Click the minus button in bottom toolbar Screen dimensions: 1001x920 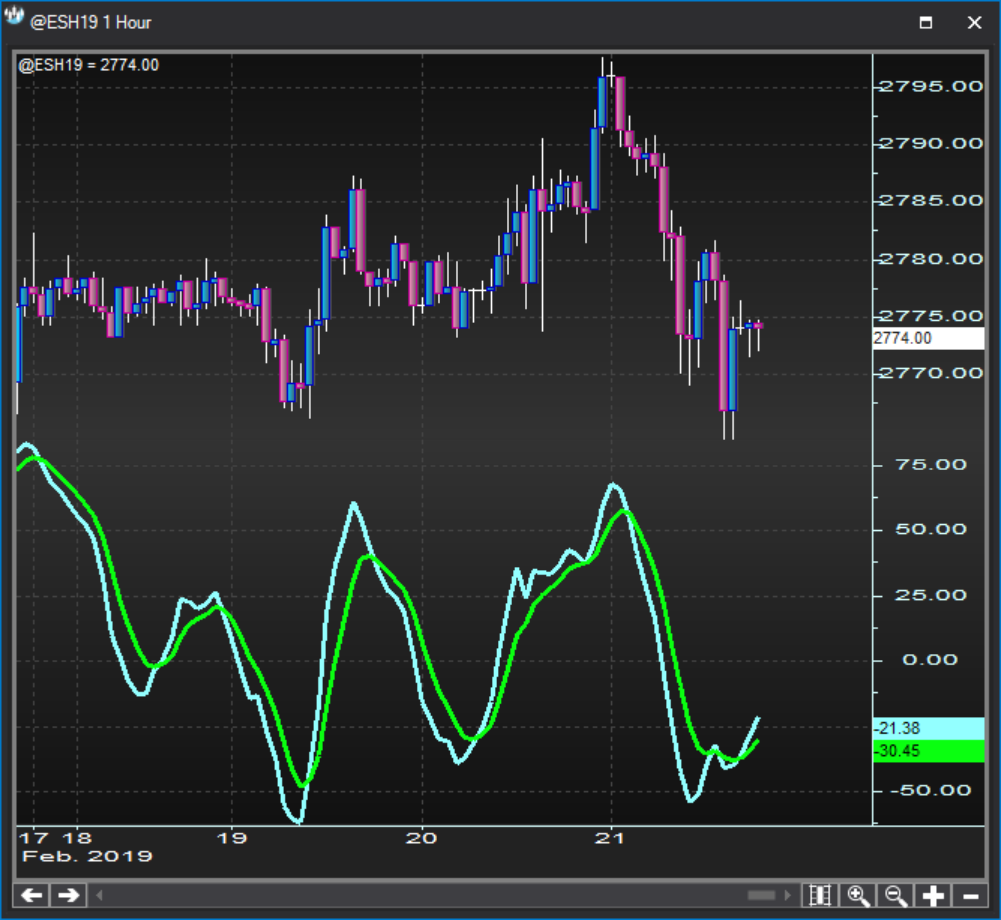pyautogui.click(x=970, y=895)
